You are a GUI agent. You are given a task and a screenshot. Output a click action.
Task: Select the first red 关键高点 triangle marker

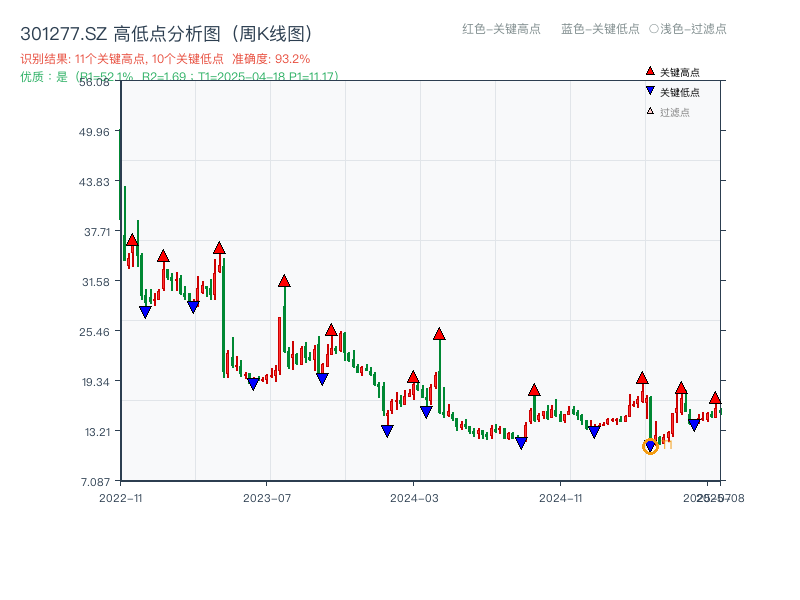[x=130, y=239]
